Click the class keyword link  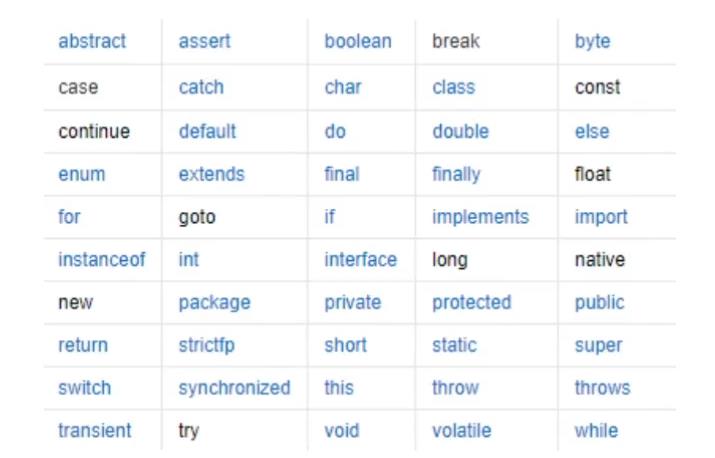coord(453,88)
